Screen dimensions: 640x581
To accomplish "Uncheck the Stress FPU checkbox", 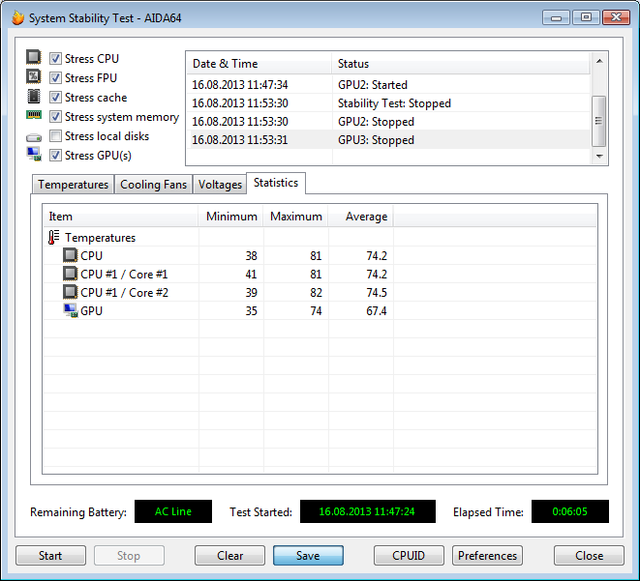I will coord(56,78).
